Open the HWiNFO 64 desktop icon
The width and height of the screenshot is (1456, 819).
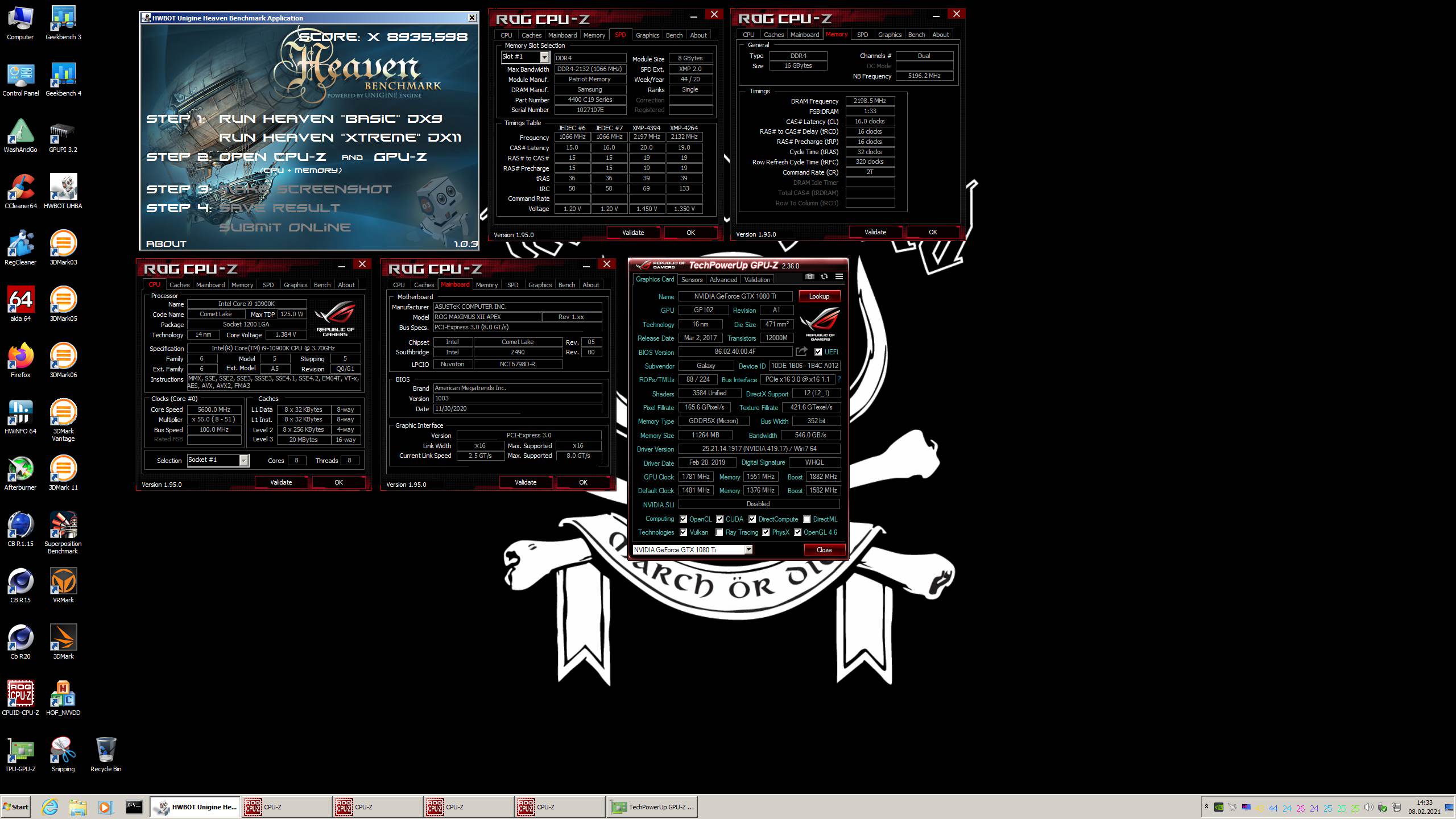(x=20, y=417)
